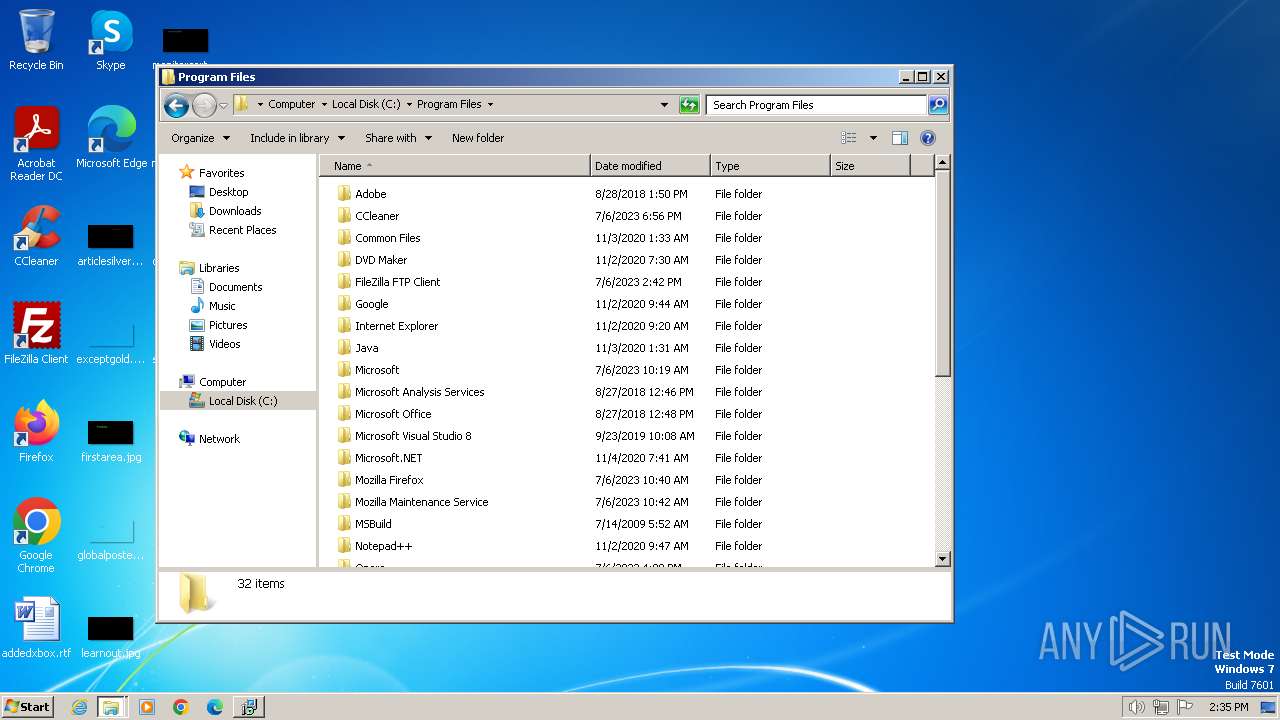Sort by the Size column header

coord(870,166)
